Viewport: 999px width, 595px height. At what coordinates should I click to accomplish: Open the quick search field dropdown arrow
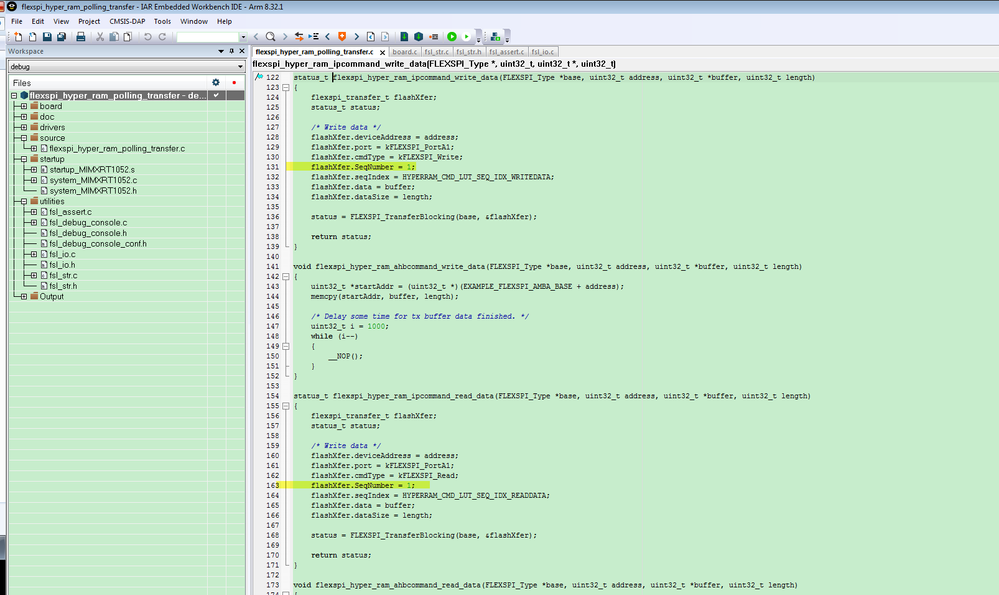(243, 37)
